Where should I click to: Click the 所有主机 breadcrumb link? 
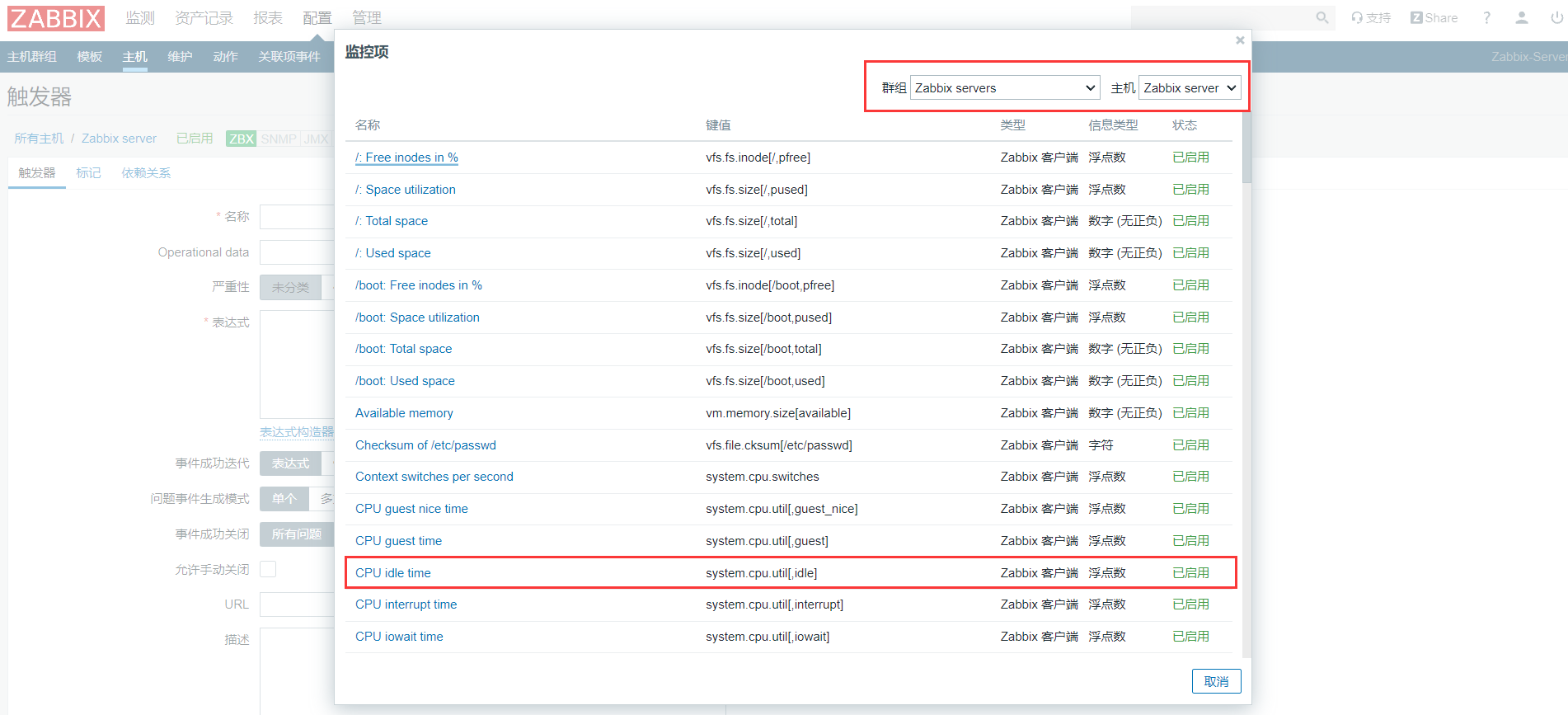[x=39, y=138]
